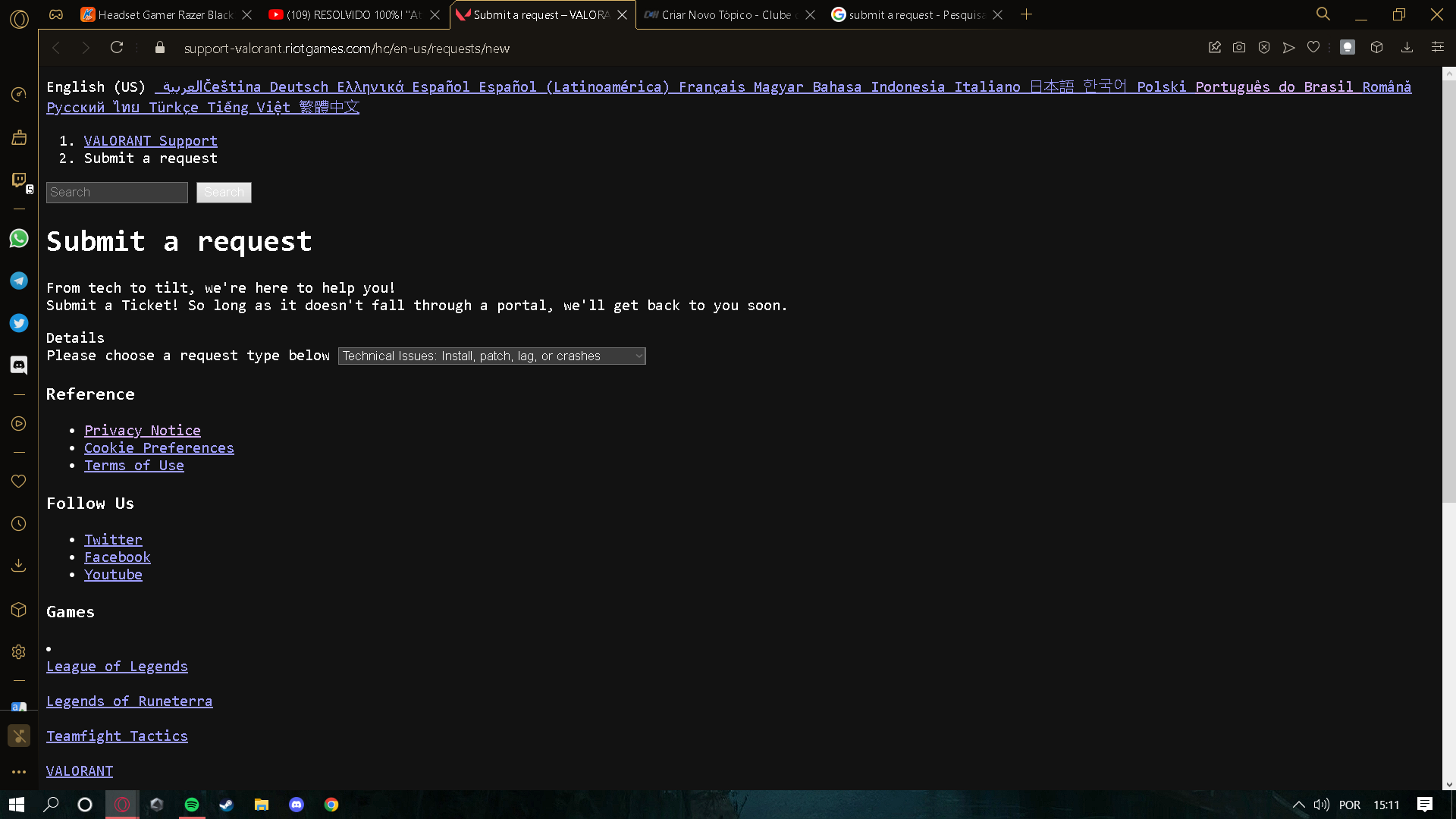Viewport: 1456px width, 819px height.
Task: Show hidden system tray icons
Action: click(x=1298, y=805)
